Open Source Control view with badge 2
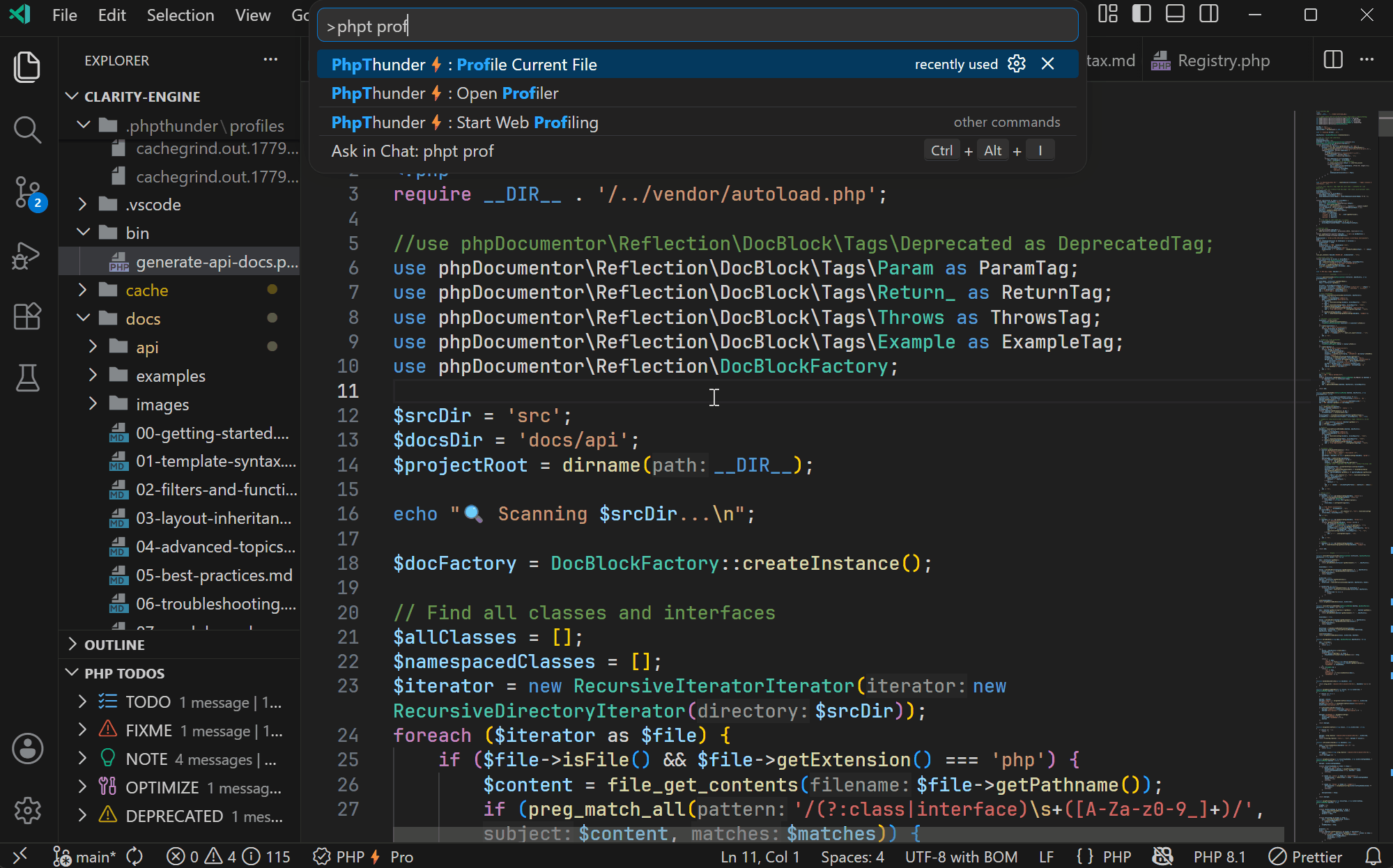Screen dimensions: 1393x868 tap(27, 192)
